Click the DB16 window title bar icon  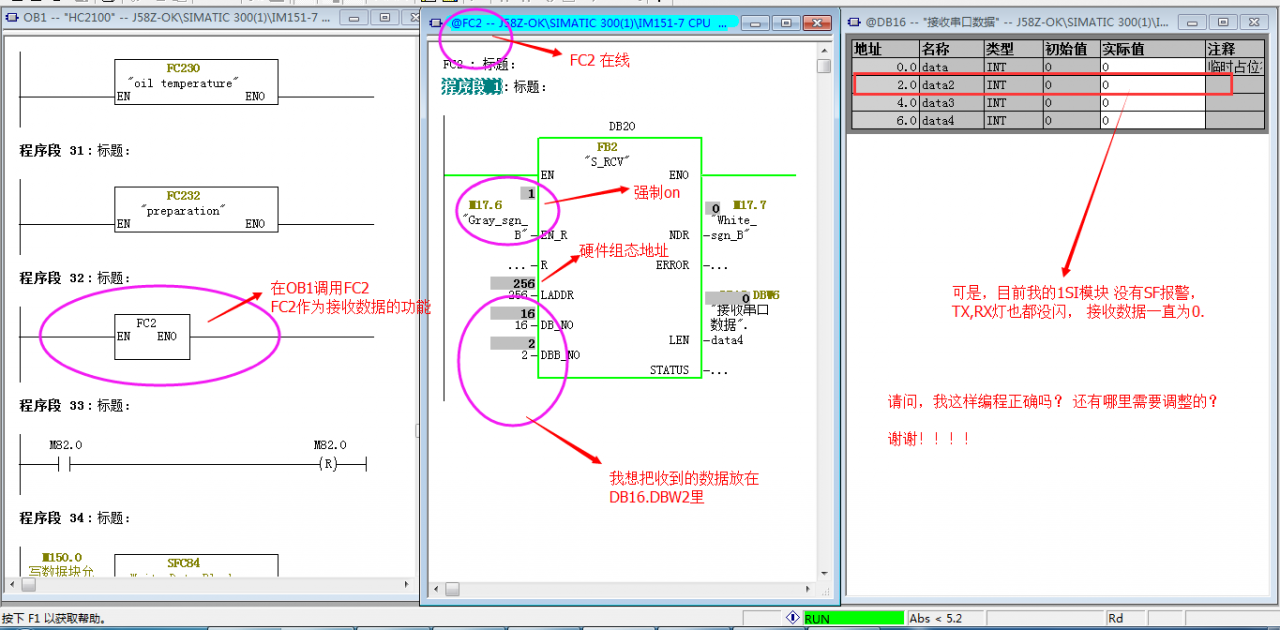click(x=855, y=20)
